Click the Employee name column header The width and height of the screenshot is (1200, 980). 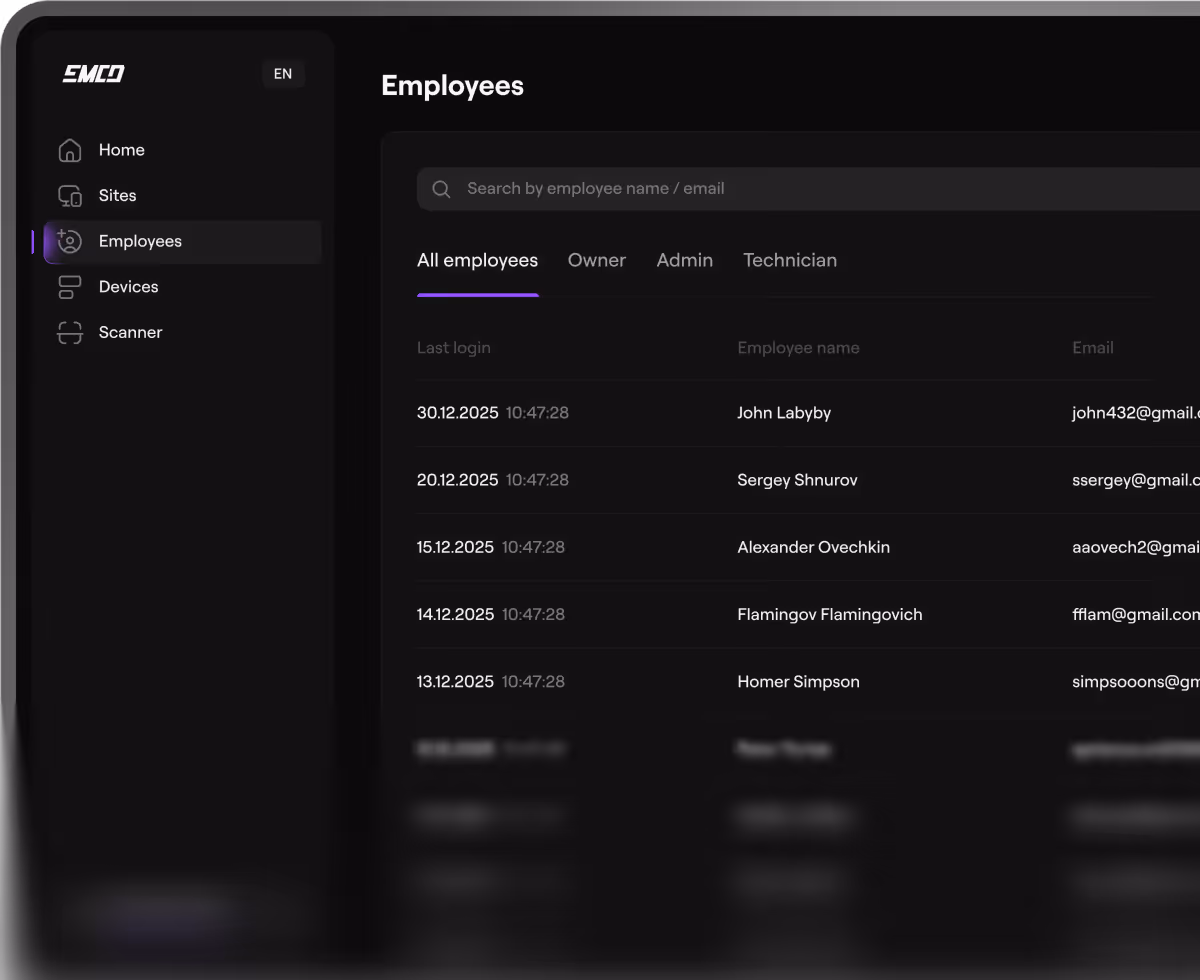(x=798, y=348)
